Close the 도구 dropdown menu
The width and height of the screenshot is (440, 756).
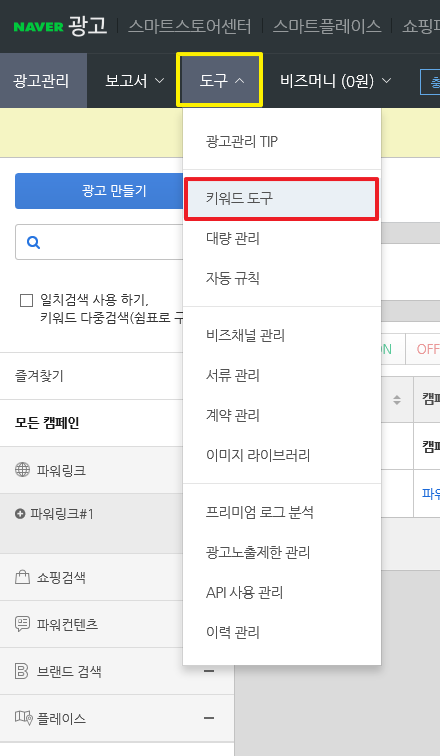(x=220, y=80)
